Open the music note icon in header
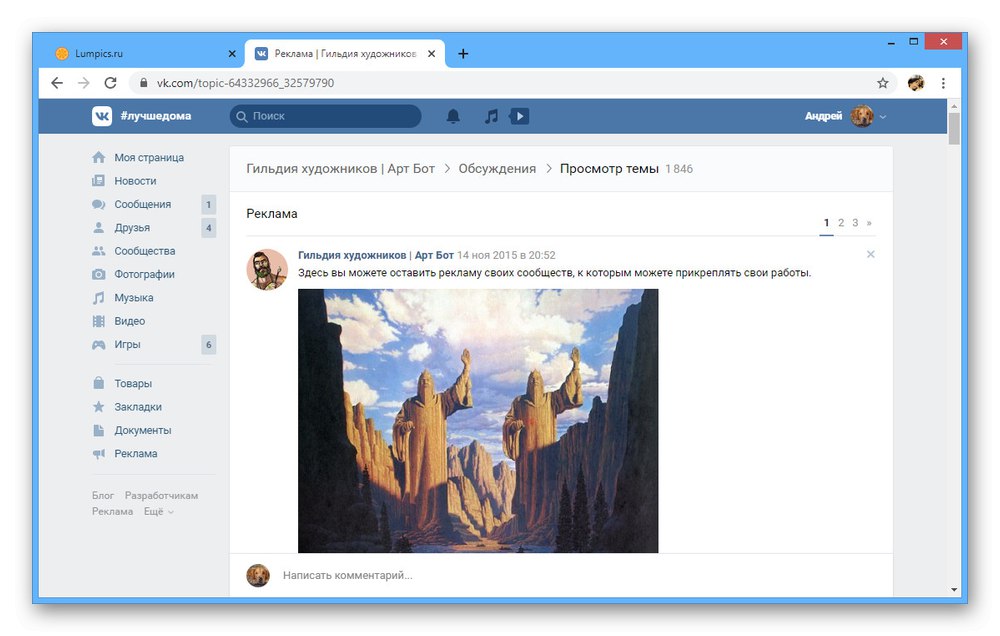 [491, 116]
